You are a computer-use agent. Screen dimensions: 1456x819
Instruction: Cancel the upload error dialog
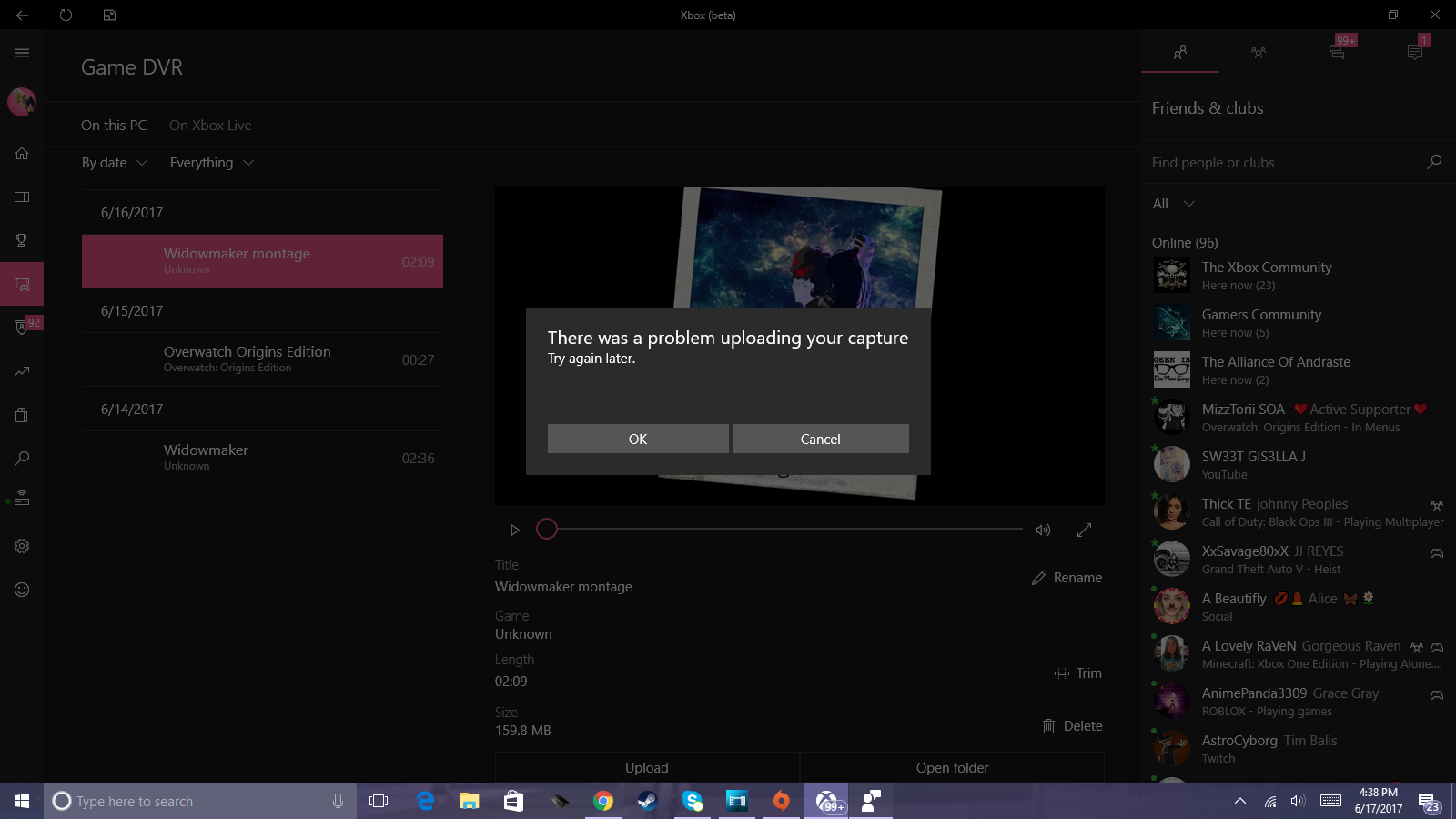pos(820,439)
